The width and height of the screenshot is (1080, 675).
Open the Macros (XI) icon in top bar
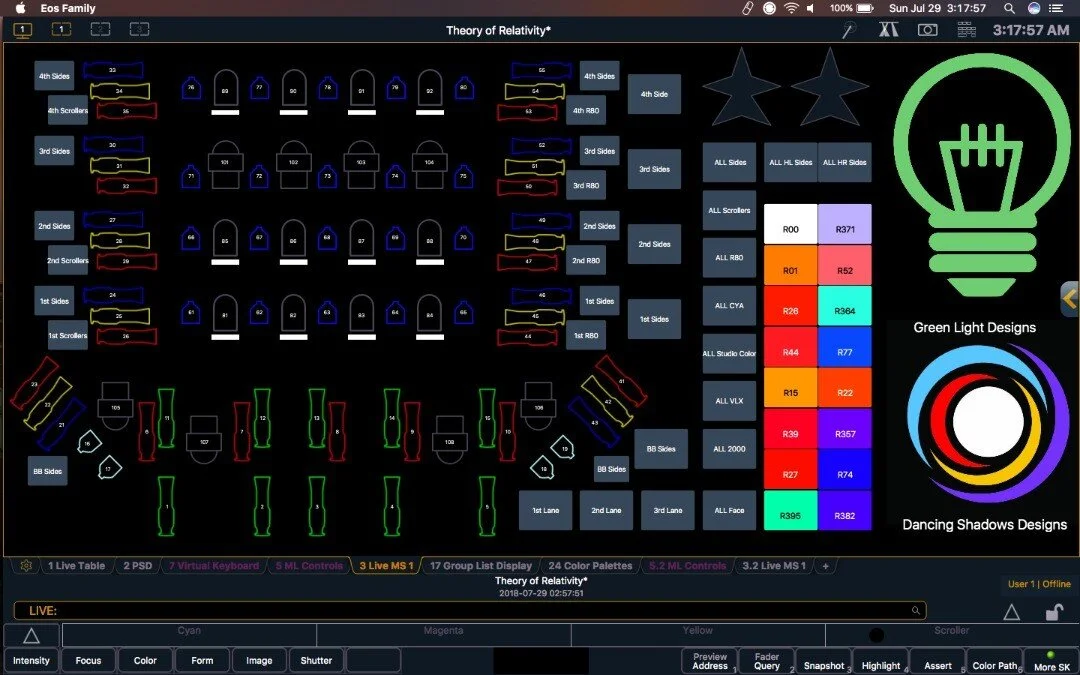click(x=888, y=30)
